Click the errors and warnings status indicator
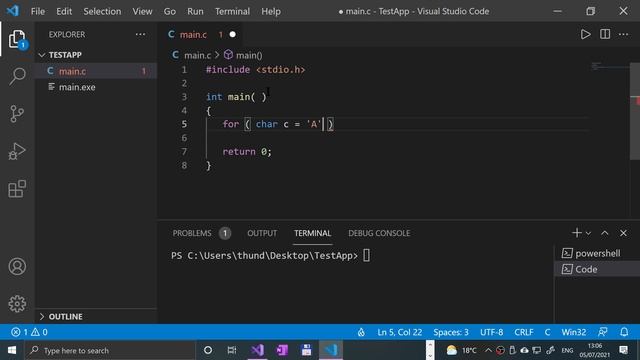640x360 pixels. click(29, 332)
